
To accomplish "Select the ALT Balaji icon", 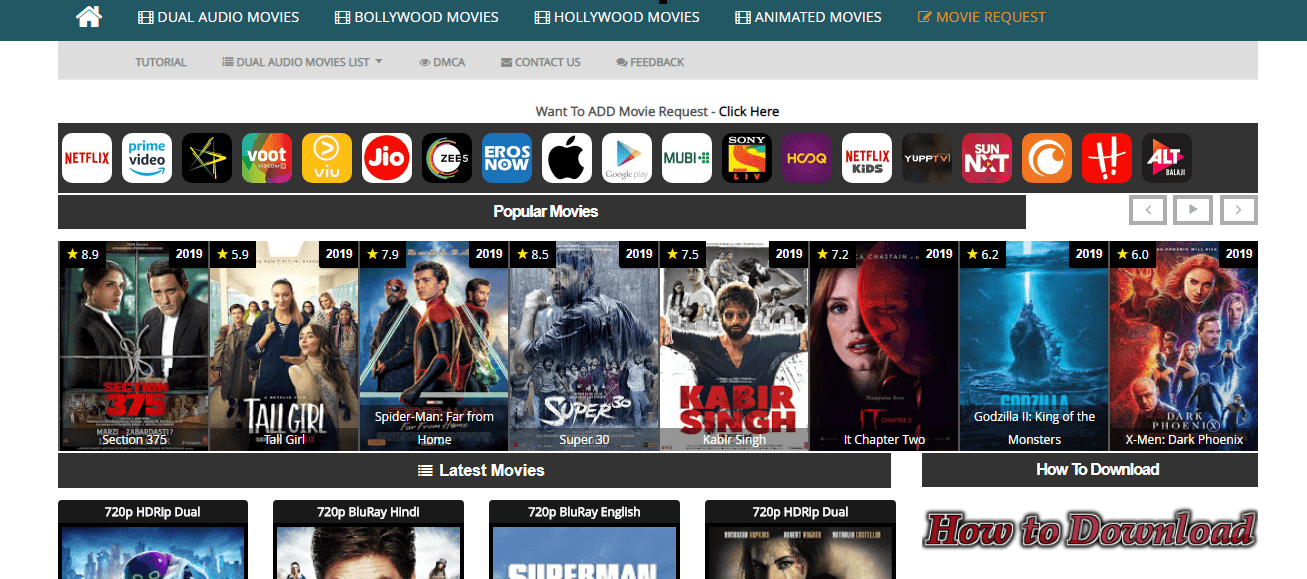I will click(1167, 158).
